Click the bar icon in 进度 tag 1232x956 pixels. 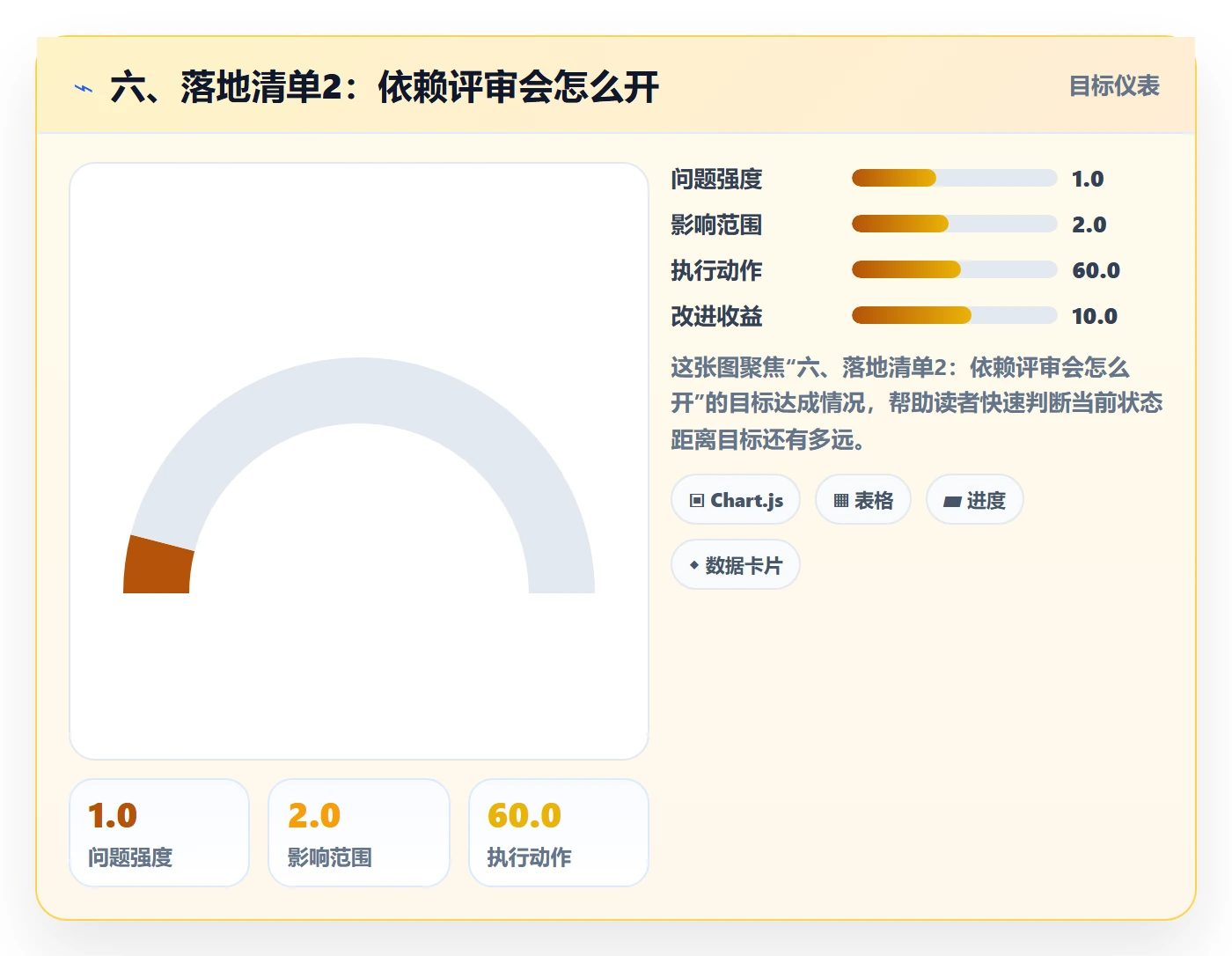point(952,502)
